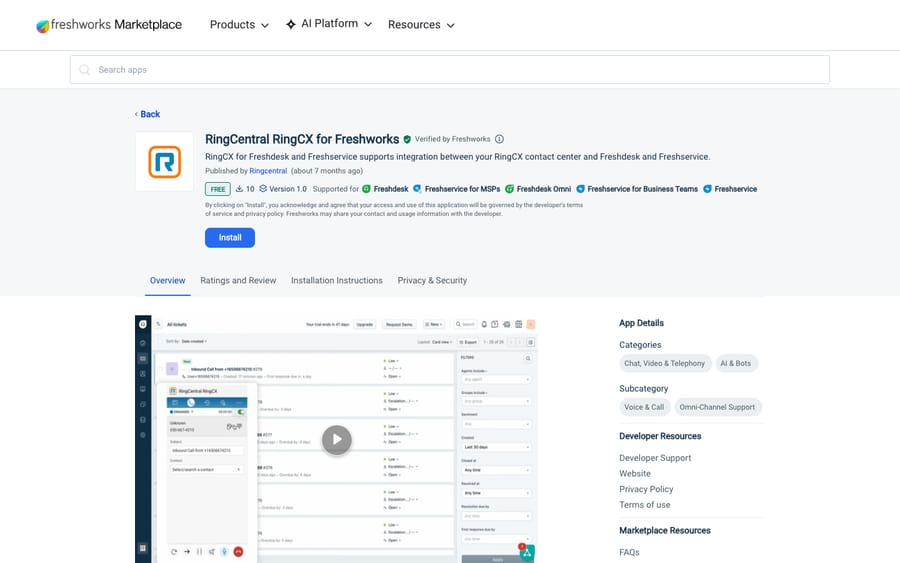Click the green verified shield badge
Image resolution: width=900 pixels, height=563 pixels.
[407, 139]
